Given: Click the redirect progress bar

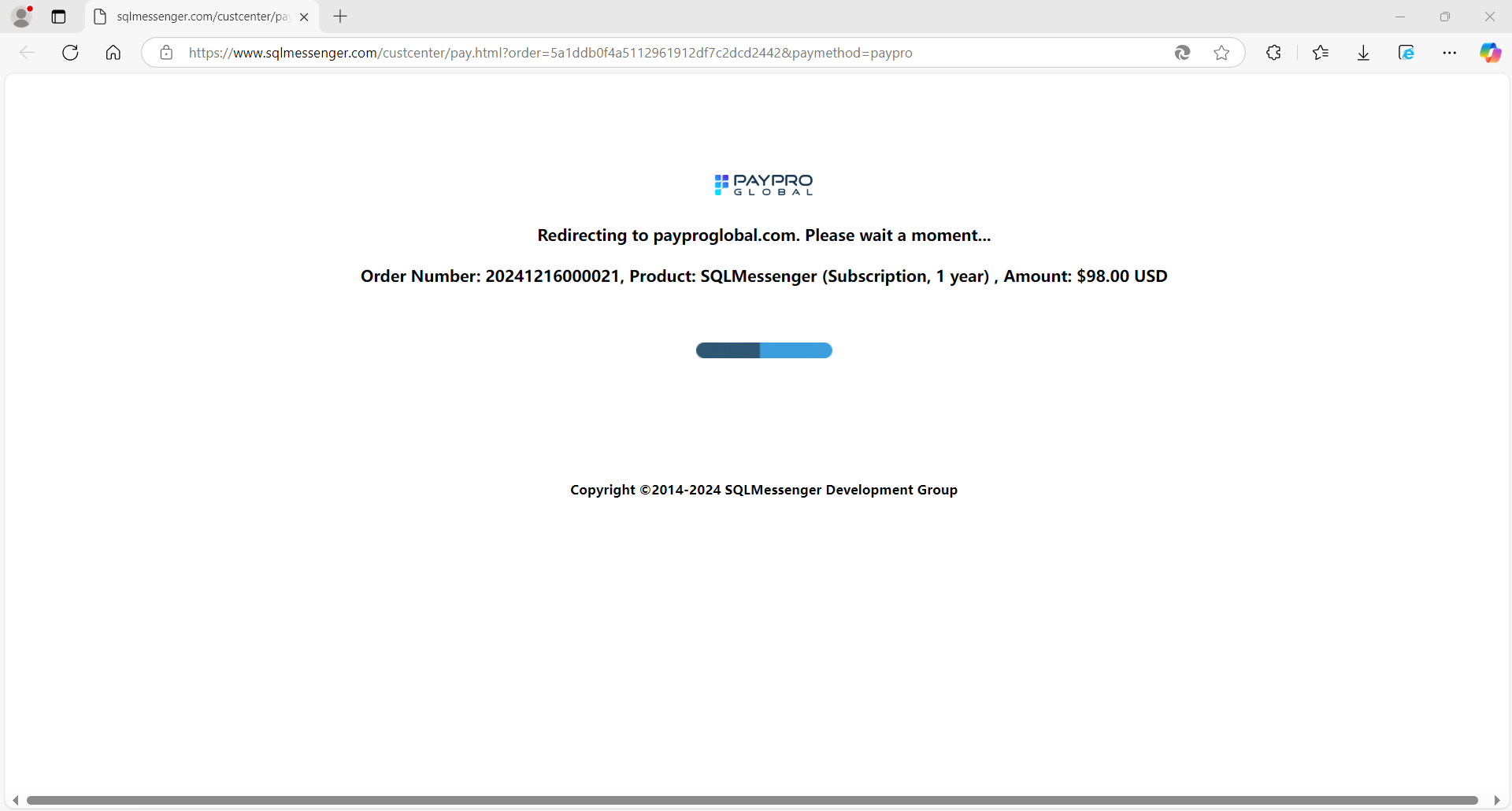Looking at the screenshot, I should click(764, 350).
